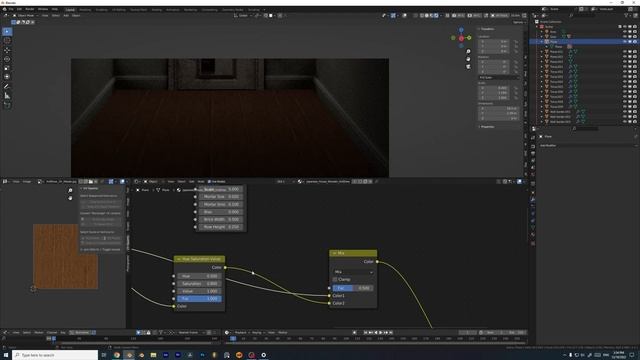Open Task View on the taskbar
Screen dimensions: 640x360
pyautogui.click(x=104, y=355)
